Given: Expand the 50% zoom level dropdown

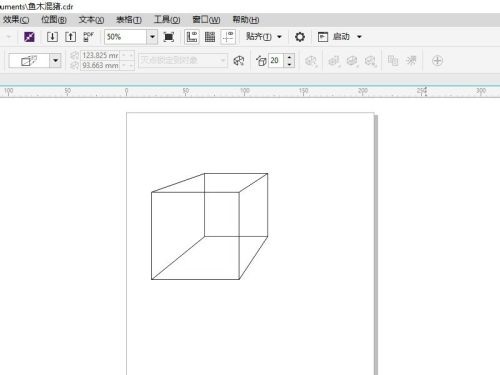Looking at the screenshot, I should (152, 37).
